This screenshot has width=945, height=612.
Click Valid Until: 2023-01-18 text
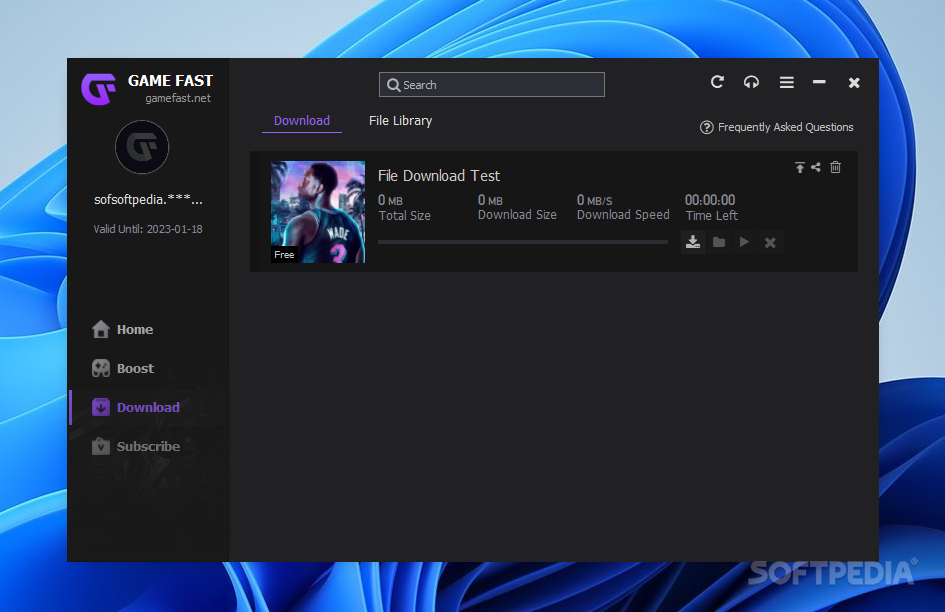pos(148,229)
